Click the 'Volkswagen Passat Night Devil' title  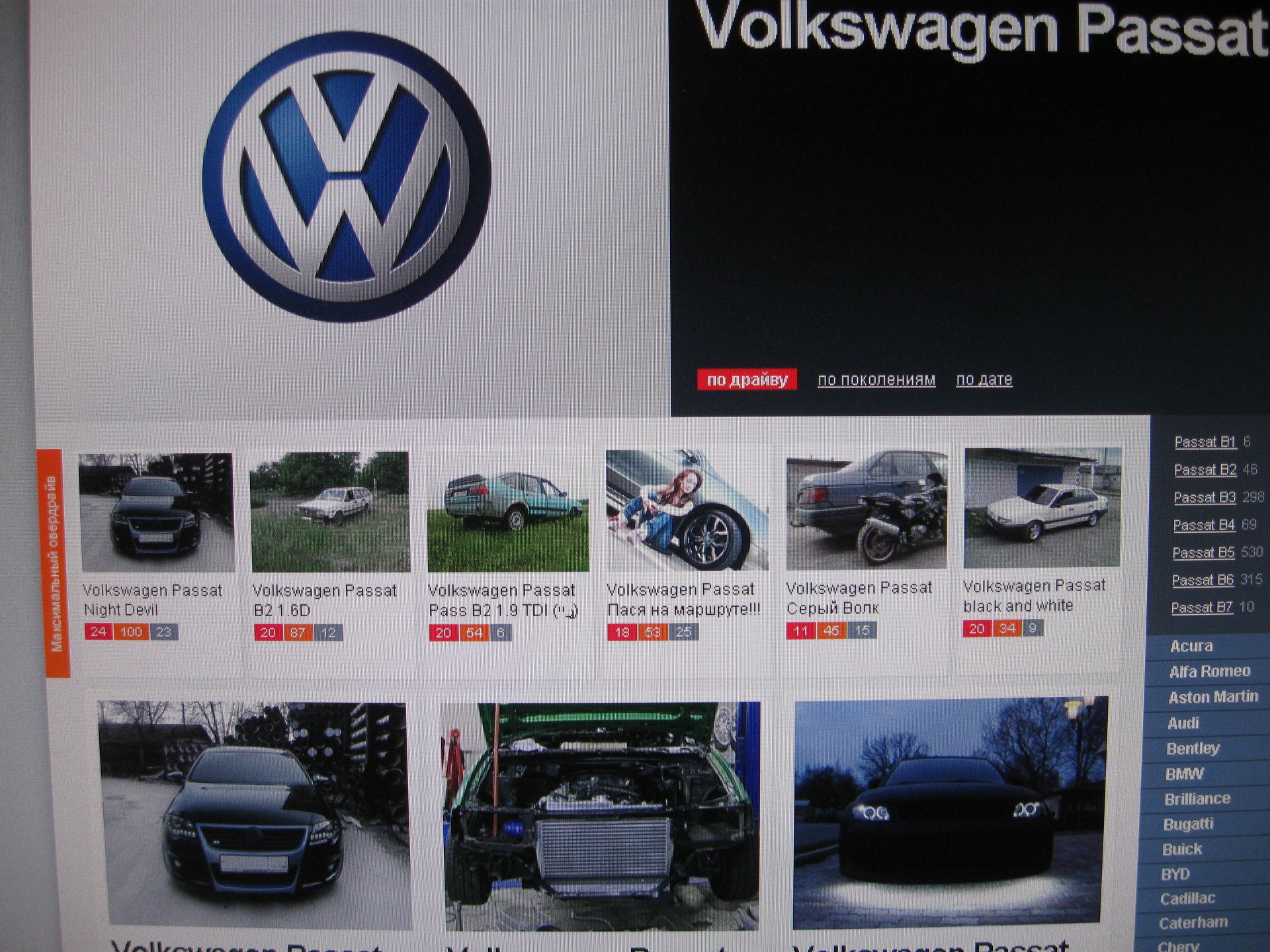[x=153, y=600]
